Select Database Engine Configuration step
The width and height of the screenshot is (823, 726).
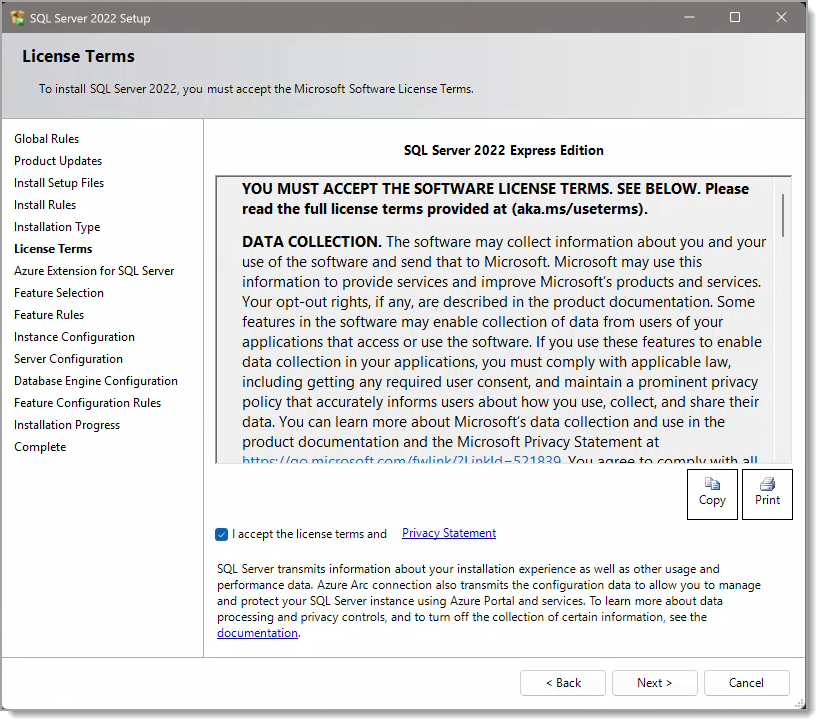tap(96, 382)
